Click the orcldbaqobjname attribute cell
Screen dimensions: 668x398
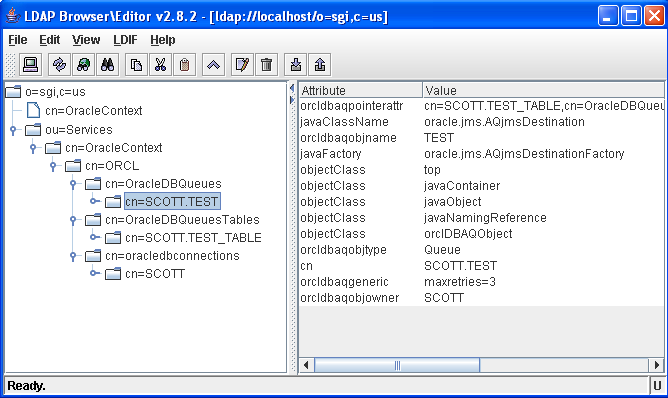coord(360,138)
